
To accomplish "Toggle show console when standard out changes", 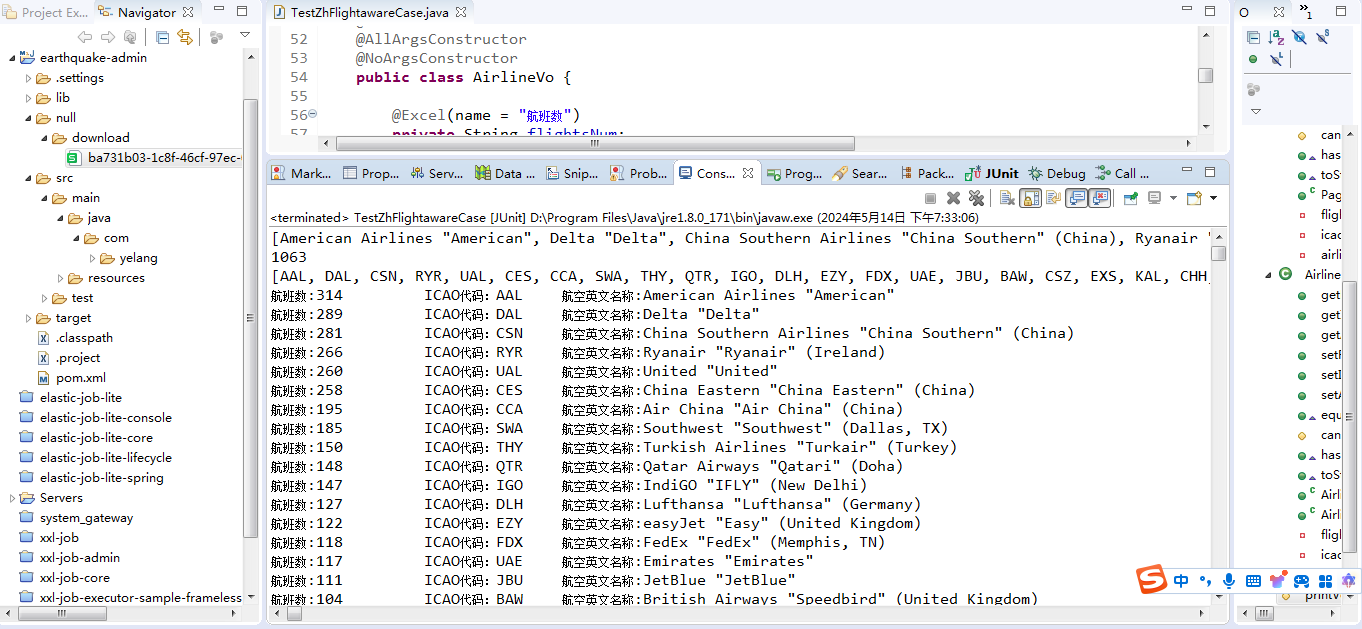I will point(1077,198).
